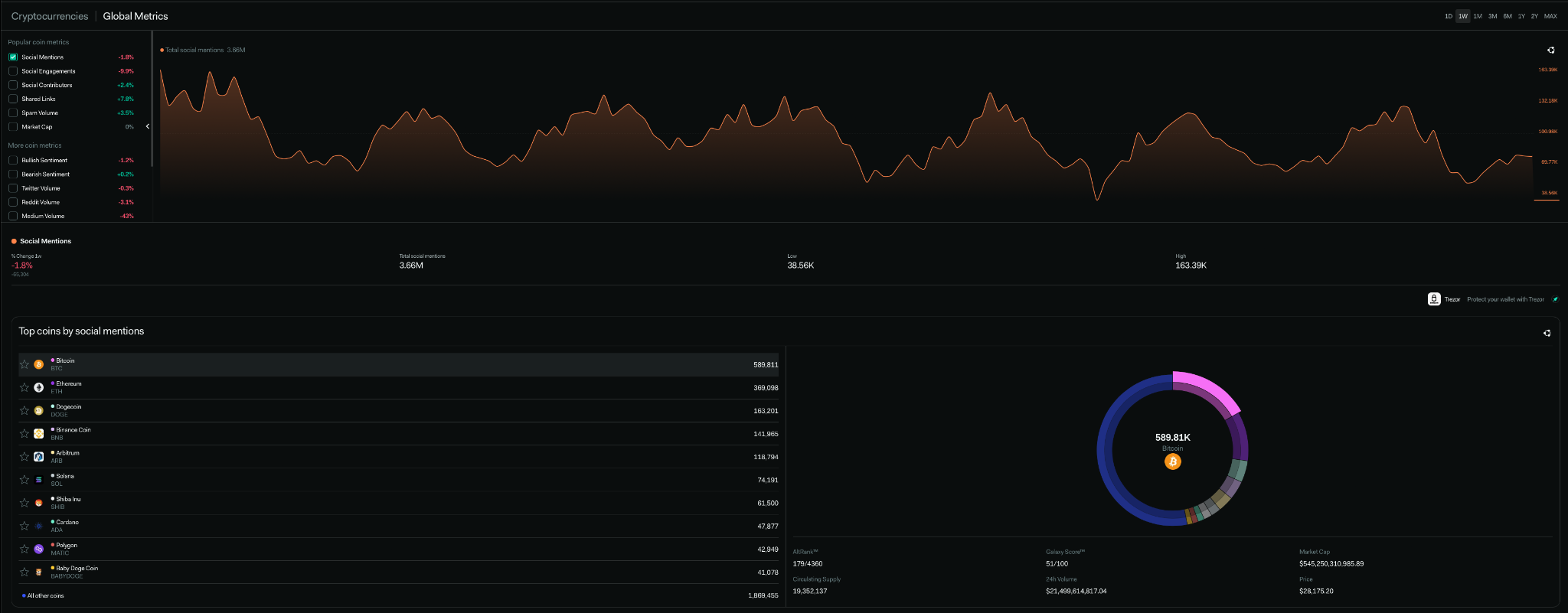Switch to the MAX time range
Viewport: 1568px width, 613px height.
click(x=1550, y=16)
